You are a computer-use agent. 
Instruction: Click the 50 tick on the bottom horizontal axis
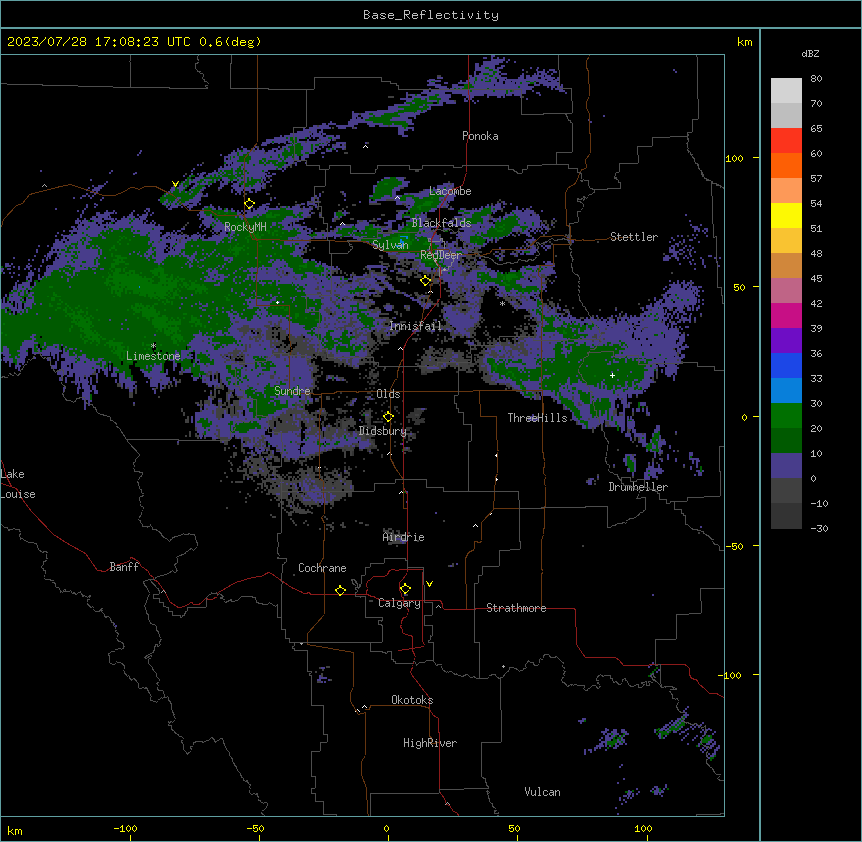point(514,828)
